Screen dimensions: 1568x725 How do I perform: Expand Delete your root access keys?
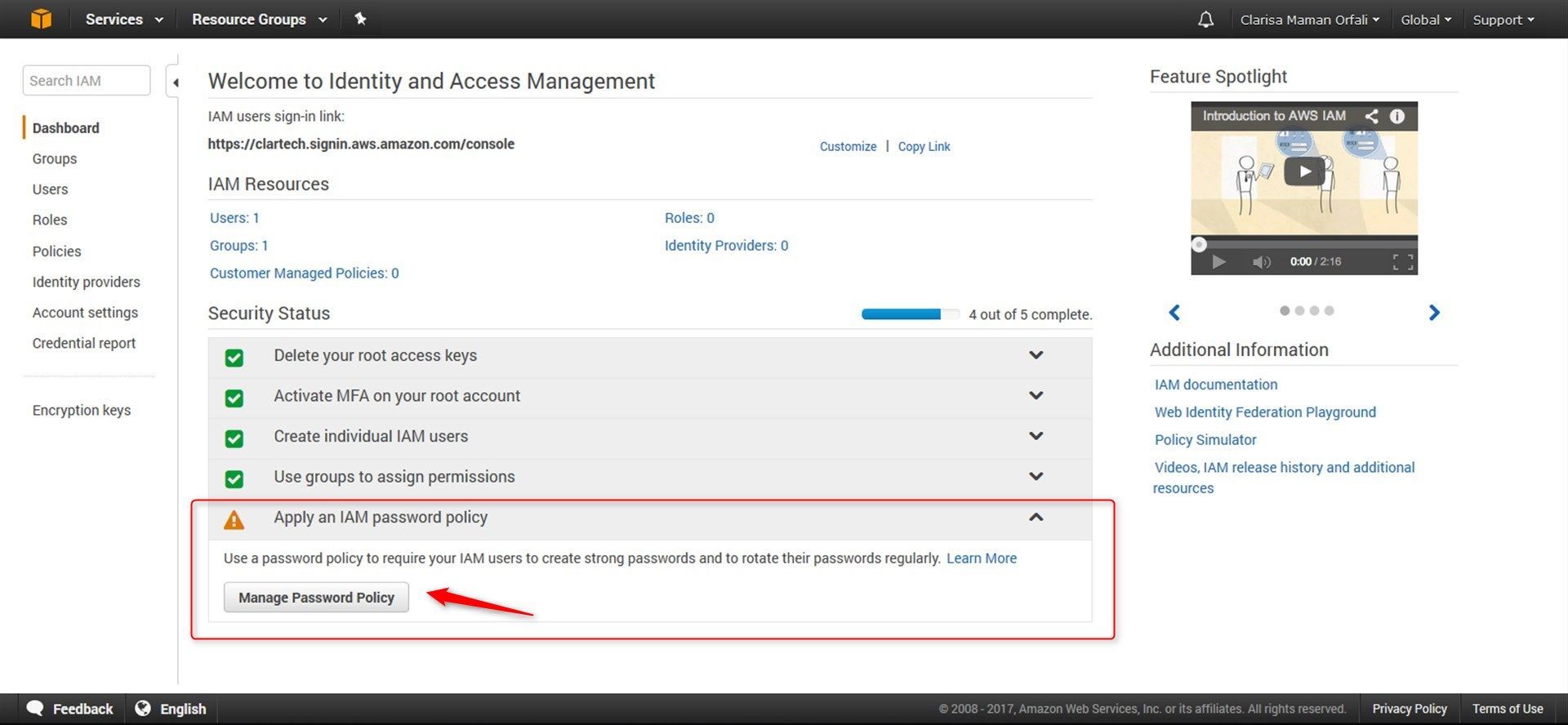(x=1036, y=355)
